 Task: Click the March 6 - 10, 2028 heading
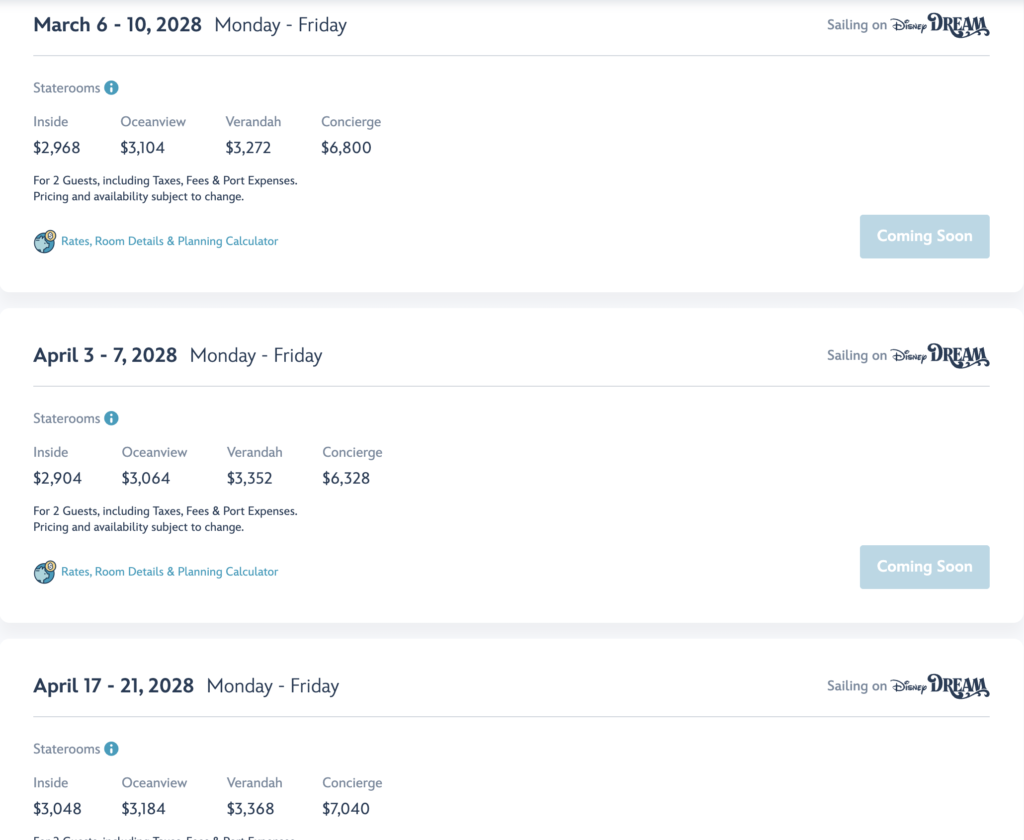[118, 25]
